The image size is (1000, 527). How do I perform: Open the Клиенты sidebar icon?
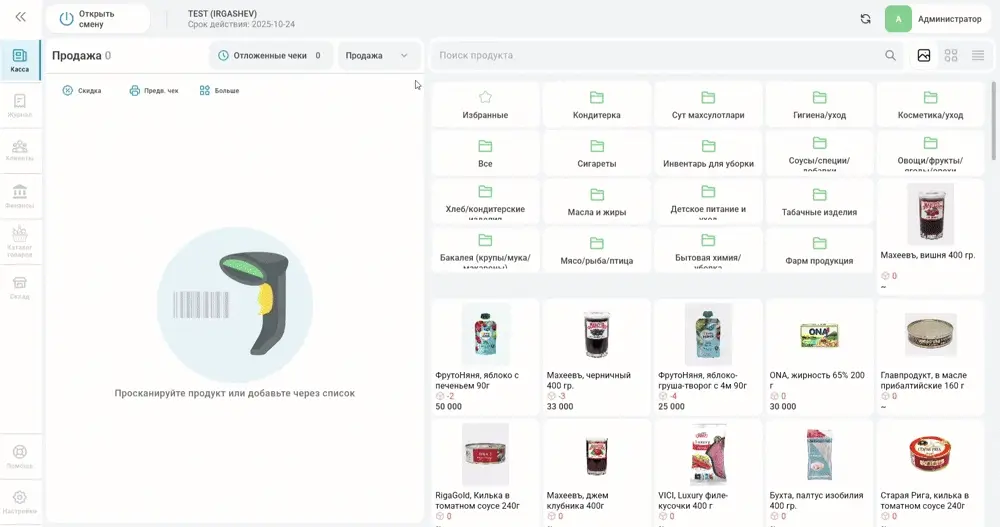point(20,151)
